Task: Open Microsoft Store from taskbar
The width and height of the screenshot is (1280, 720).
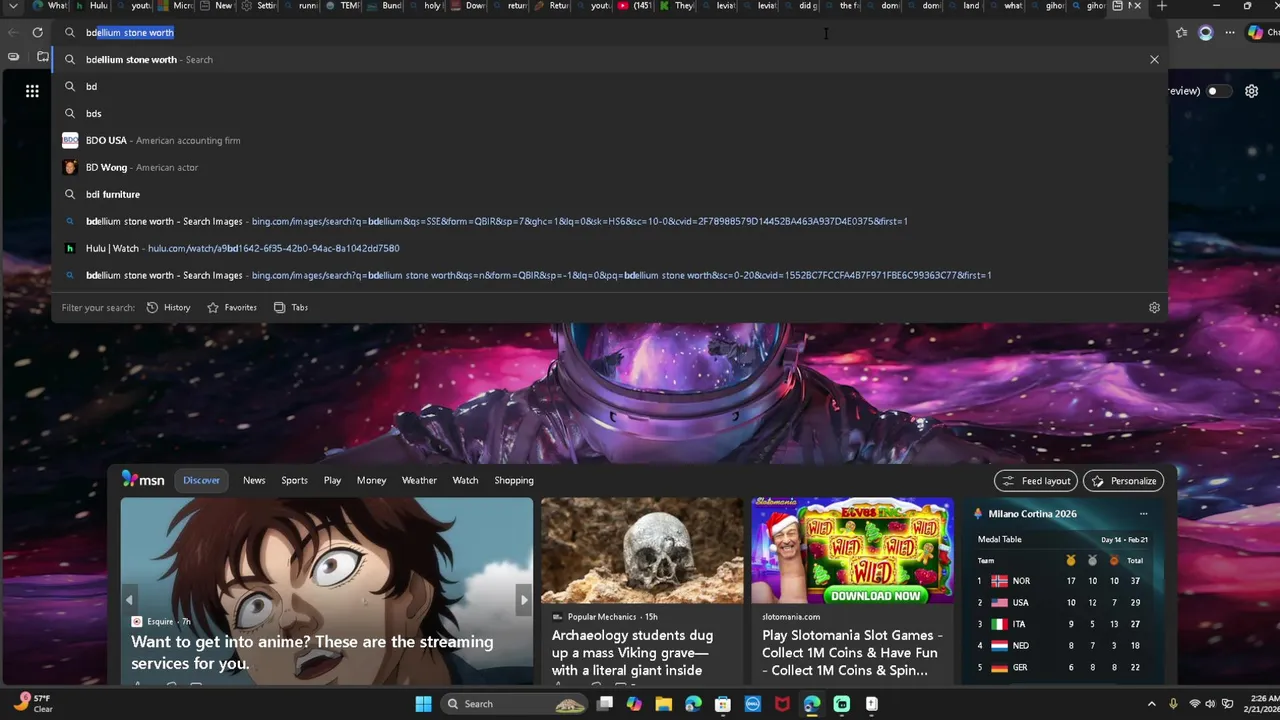Action: [x=723, y=704]
